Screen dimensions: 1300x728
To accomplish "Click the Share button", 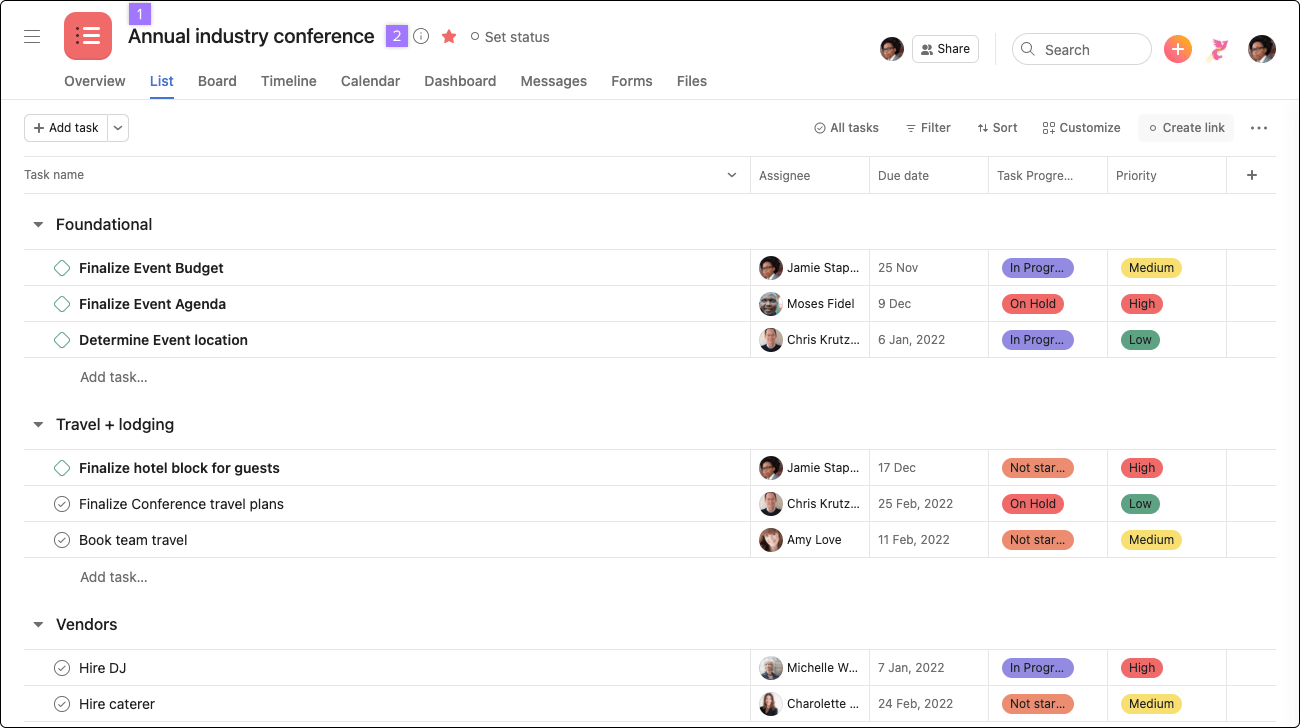I will pyautogui.click(x=945, y=49).
